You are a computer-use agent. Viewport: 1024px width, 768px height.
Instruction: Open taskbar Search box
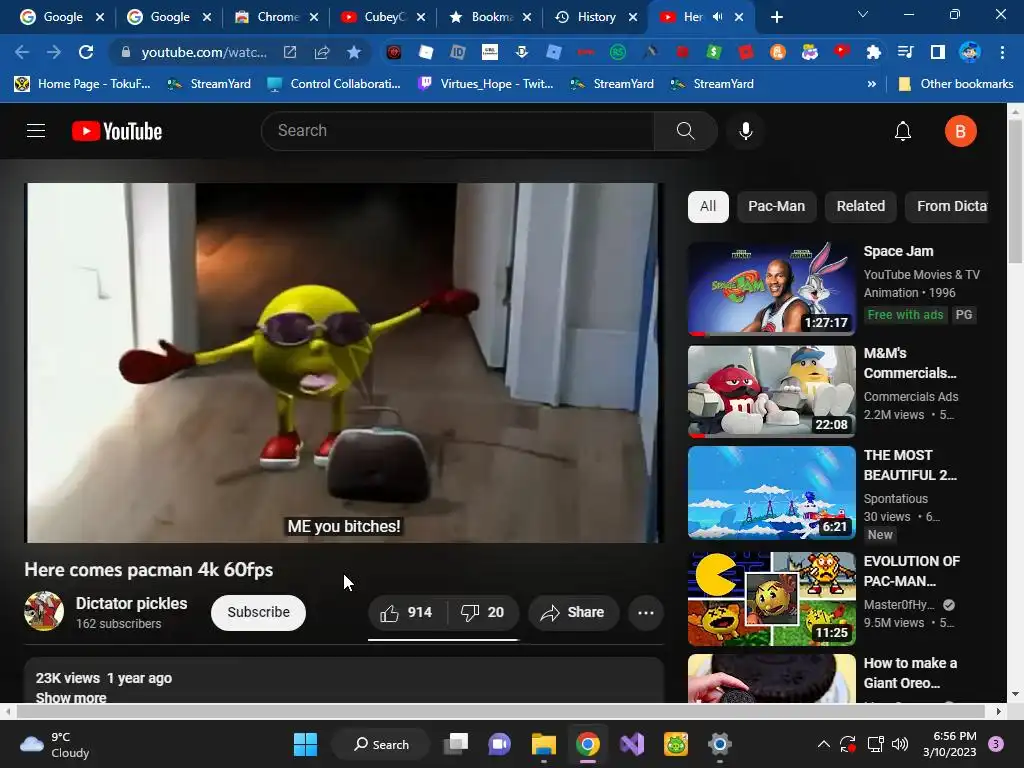tap(381, 744)
